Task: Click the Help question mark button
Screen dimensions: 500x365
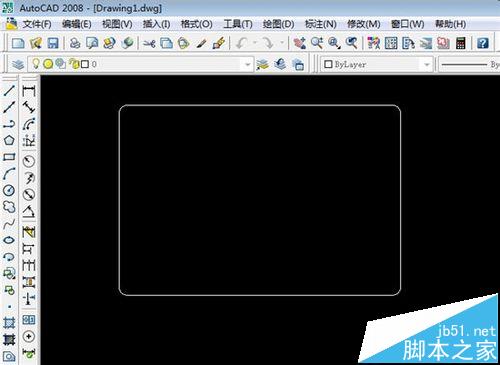Action: click(x=483, y=43)
